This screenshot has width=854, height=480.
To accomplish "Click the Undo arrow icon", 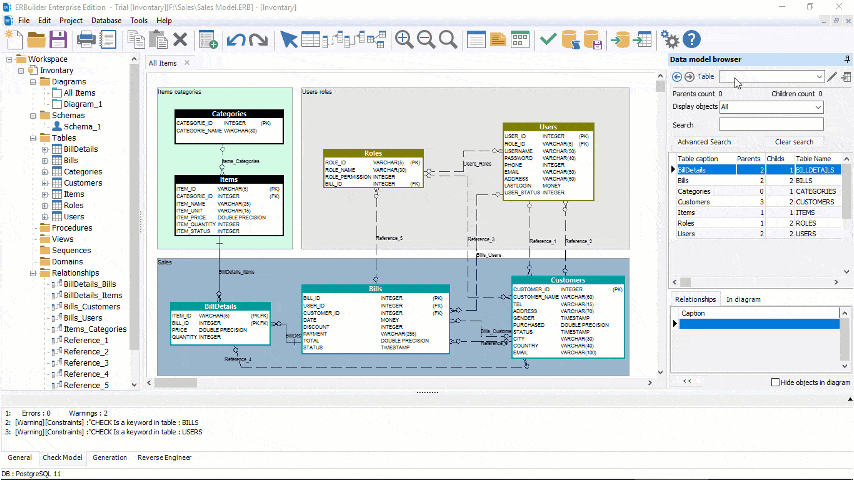I will point(236,39).
